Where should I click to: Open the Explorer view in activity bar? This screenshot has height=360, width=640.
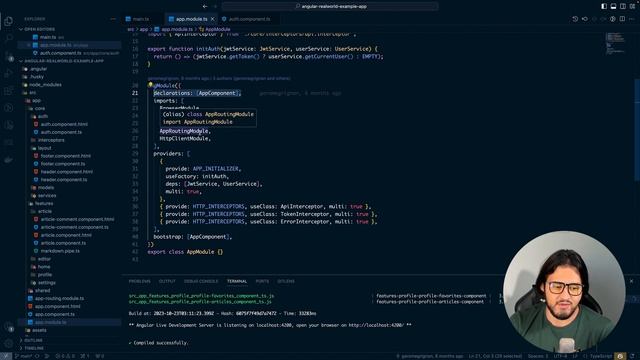tap(9, 20)
